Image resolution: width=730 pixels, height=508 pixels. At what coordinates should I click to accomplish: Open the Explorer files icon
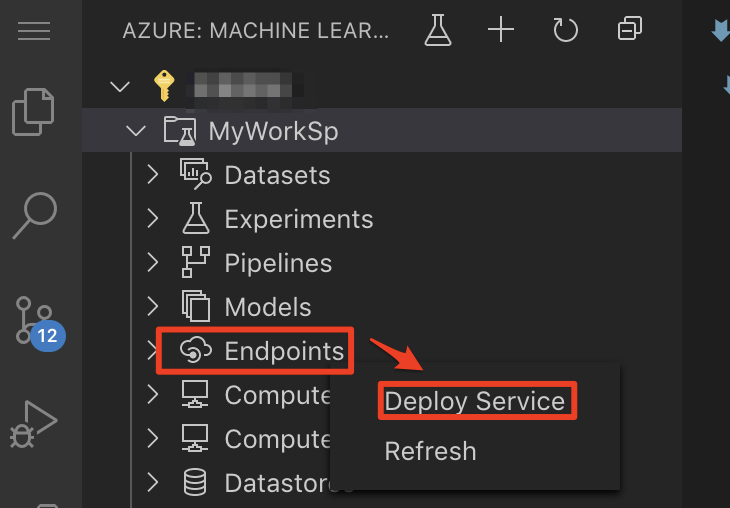(x=33, y=112)
